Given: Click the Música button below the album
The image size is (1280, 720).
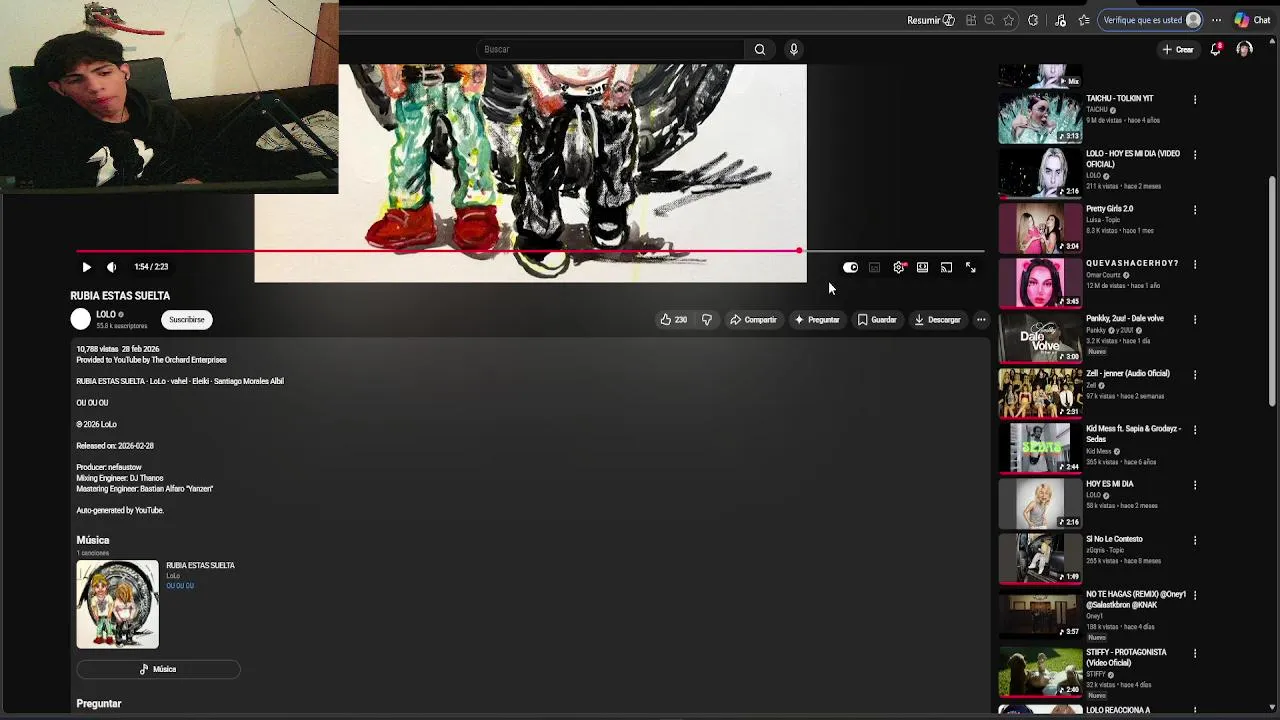Looking at the screenshot, I should click(158, 669).
